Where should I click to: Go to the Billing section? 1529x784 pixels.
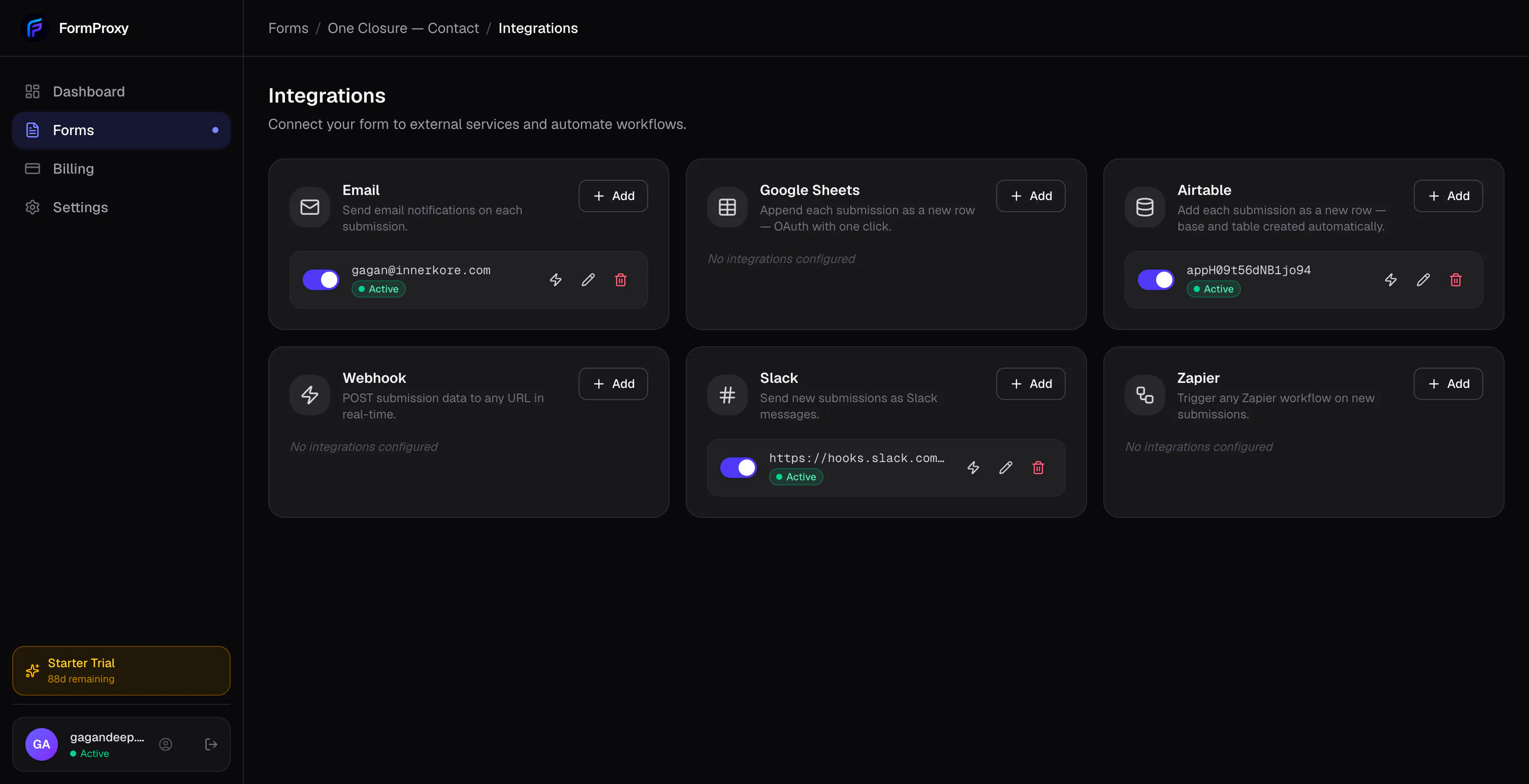(121, 169)
